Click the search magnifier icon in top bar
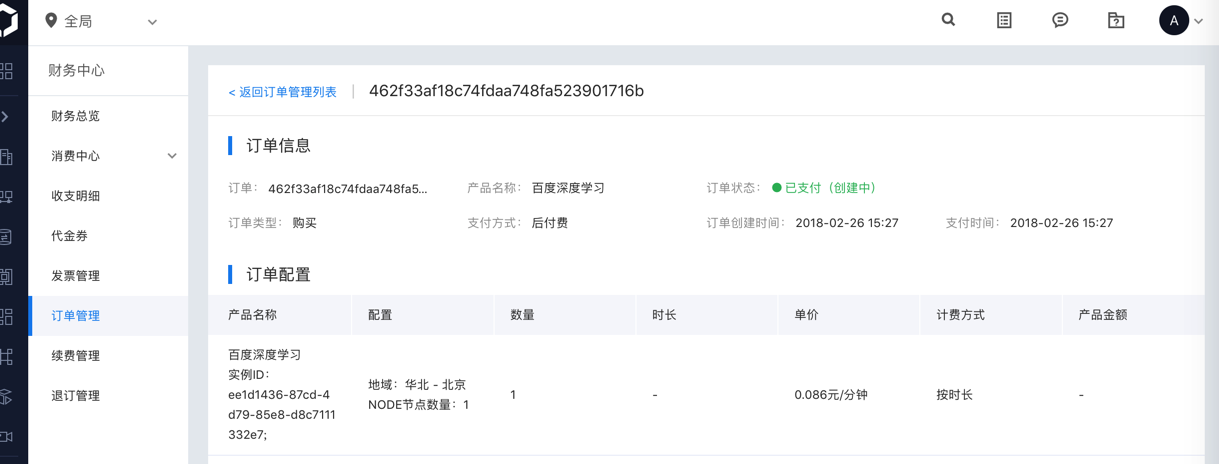 (948, 20)
